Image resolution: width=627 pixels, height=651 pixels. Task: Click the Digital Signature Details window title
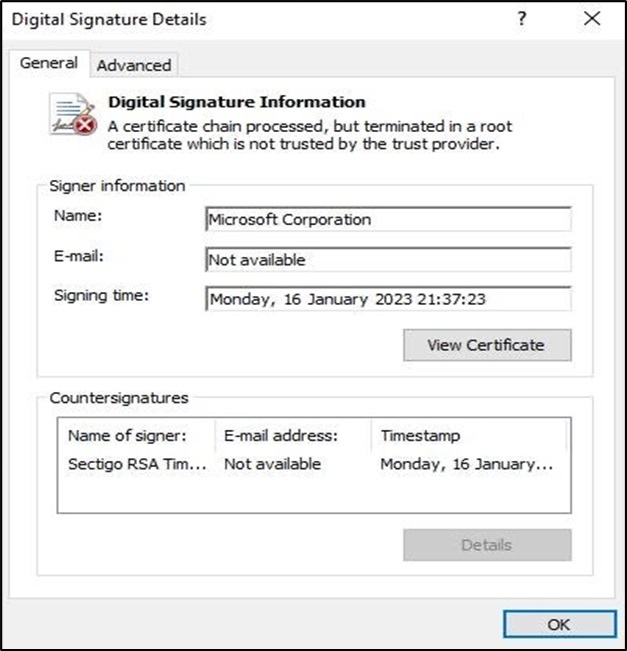coord(109,20)
